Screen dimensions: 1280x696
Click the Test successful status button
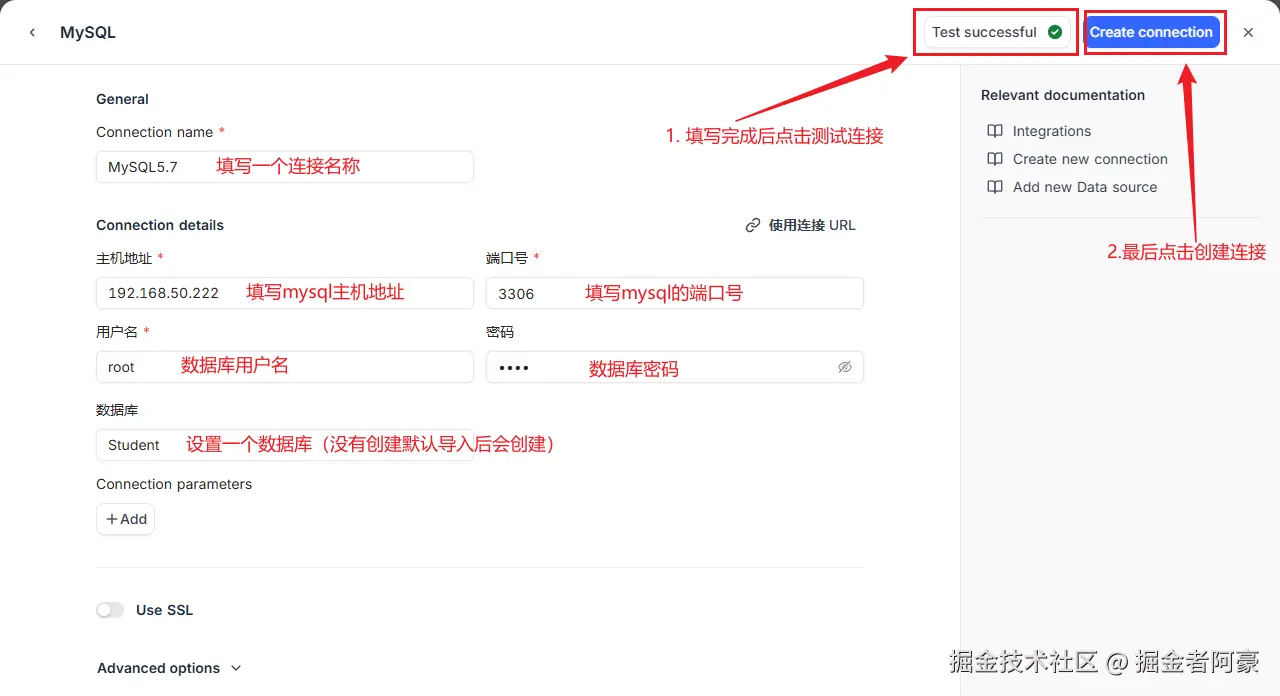[997, 32]
